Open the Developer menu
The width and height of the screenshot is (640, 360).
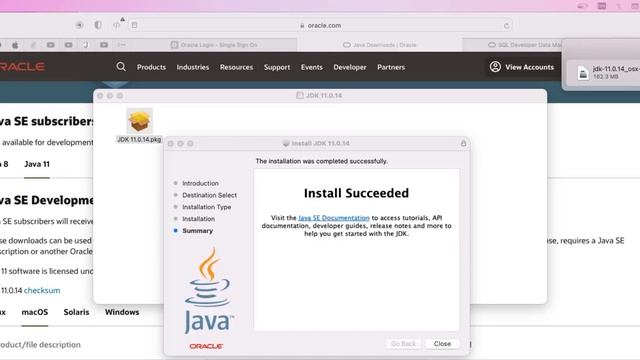tap(350, 67)
